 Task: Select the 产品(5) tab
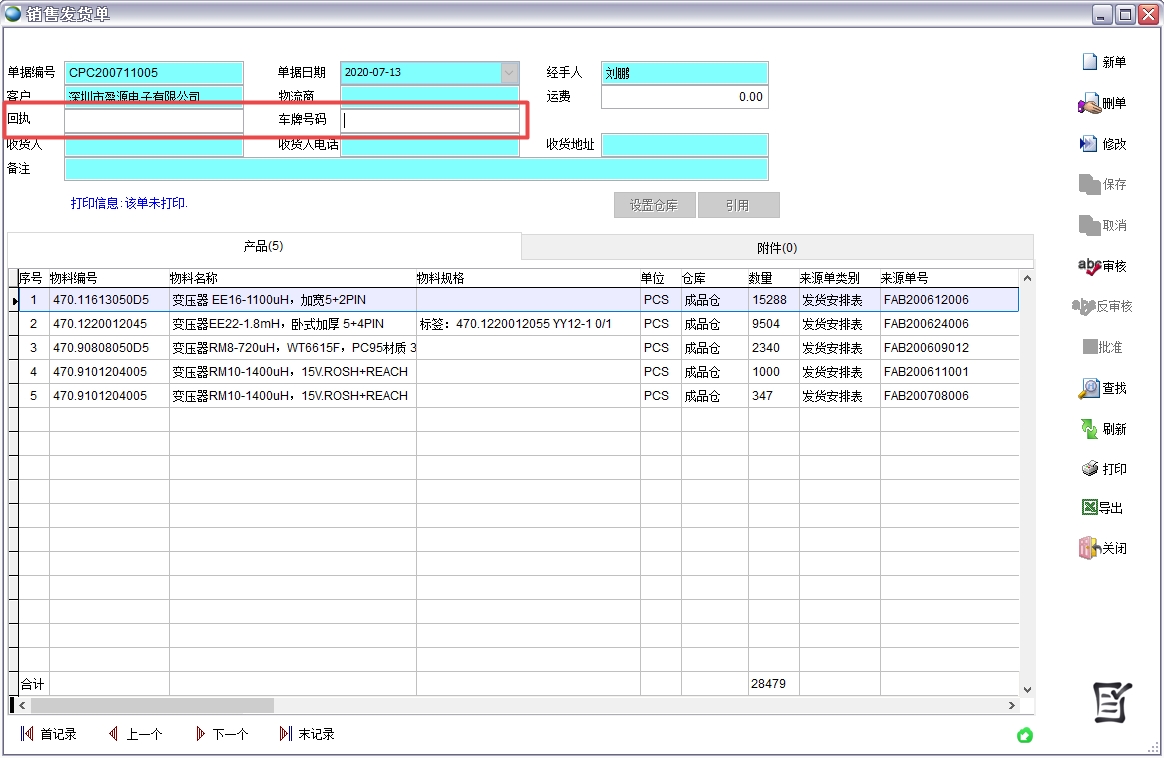(264, 246)
